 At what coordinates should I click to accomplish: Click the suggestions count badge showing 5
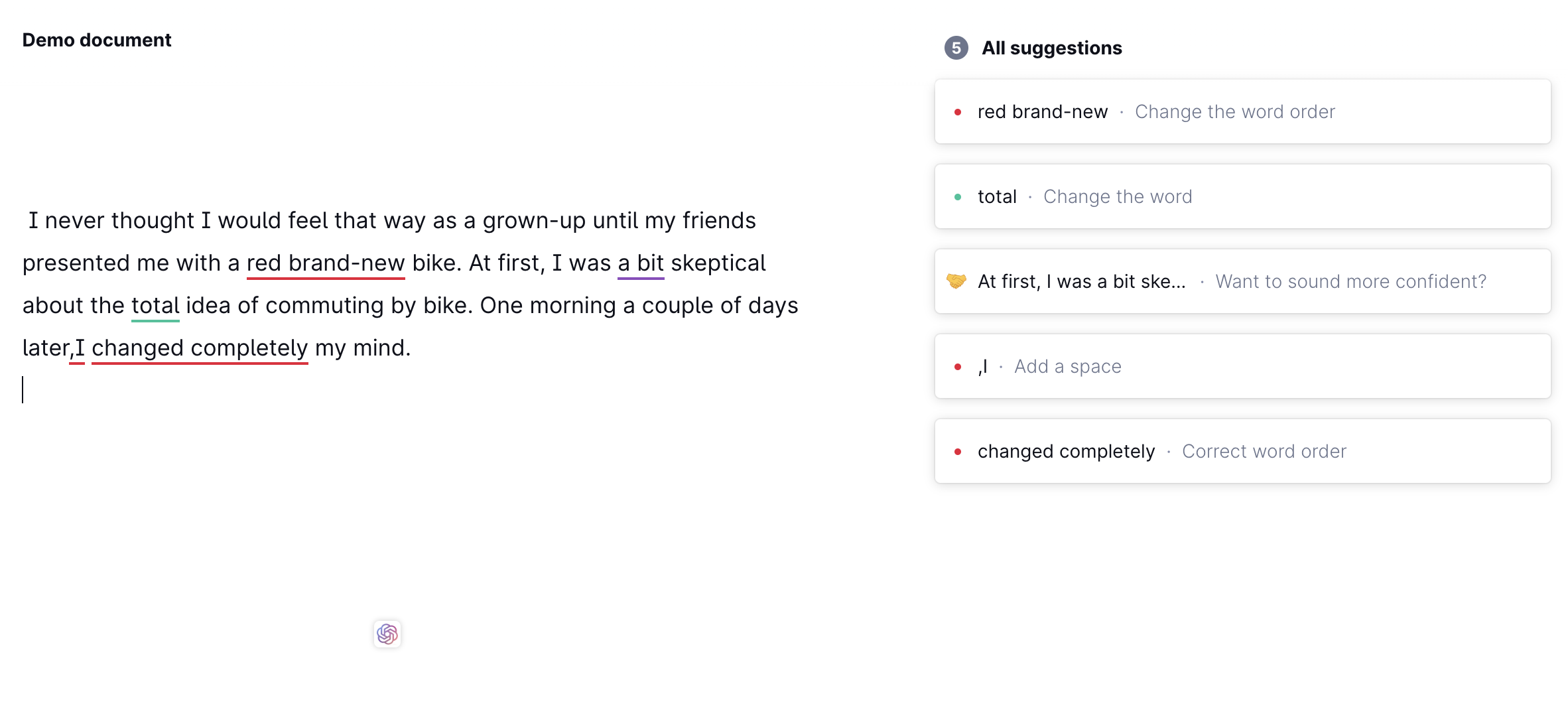pyautogui.click(x=955, y=47)
